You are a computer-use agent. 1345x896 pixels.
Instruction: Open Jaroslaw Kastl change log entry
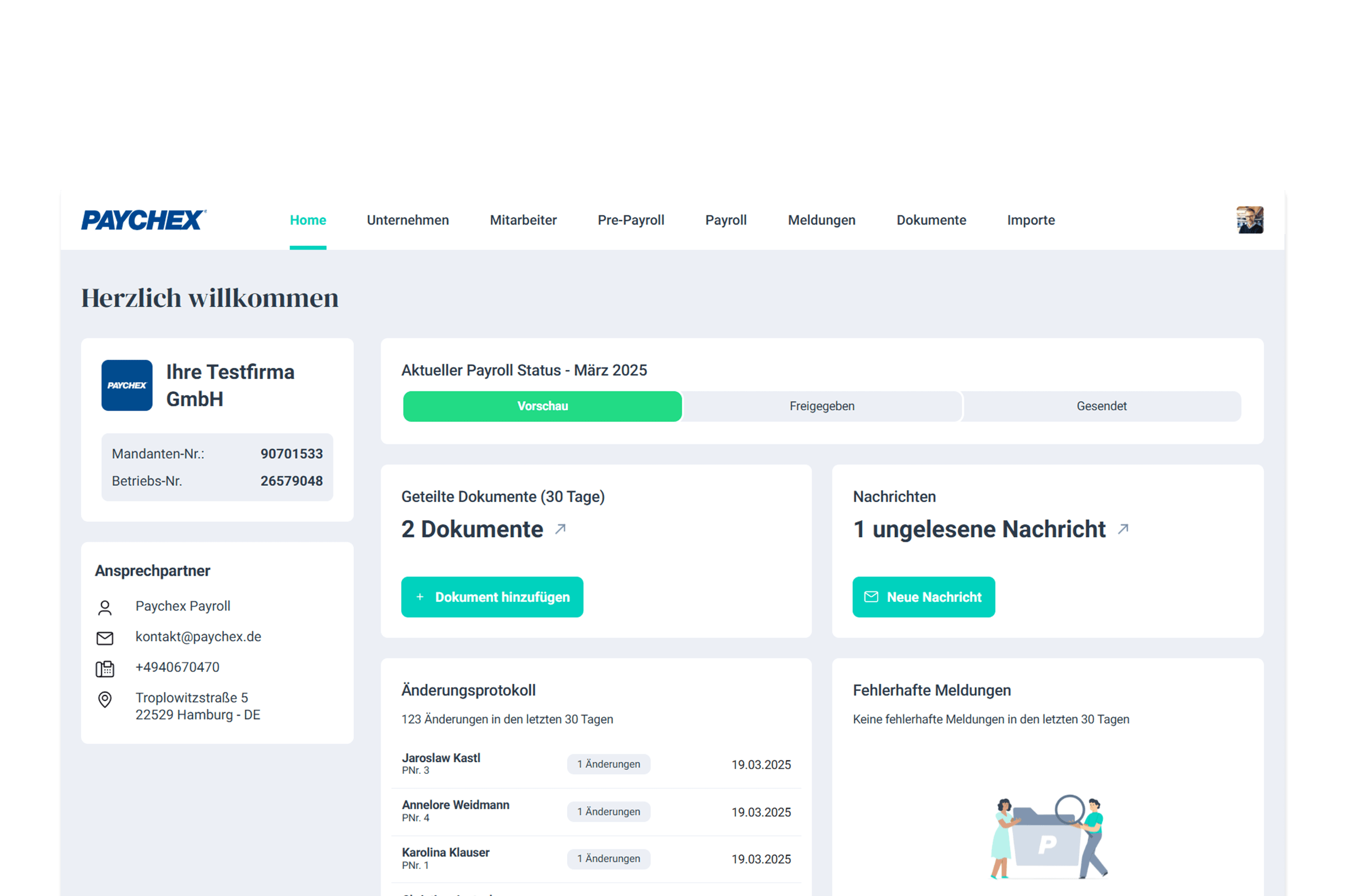pyautogui.click(x=441, y=759)
